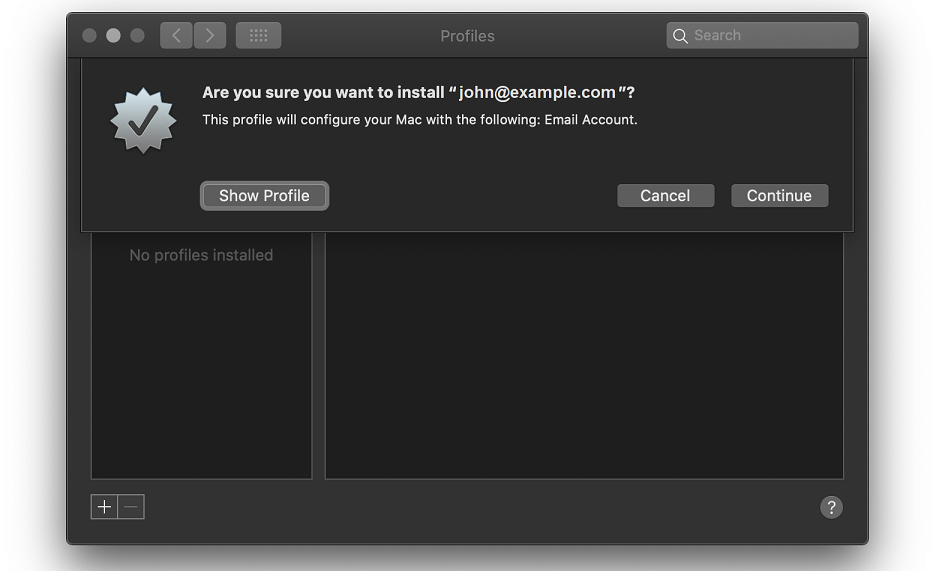Viewport: 933px width, 571px height.
Task: Click the verified checkmark badge icon
Action: [143, 120]
